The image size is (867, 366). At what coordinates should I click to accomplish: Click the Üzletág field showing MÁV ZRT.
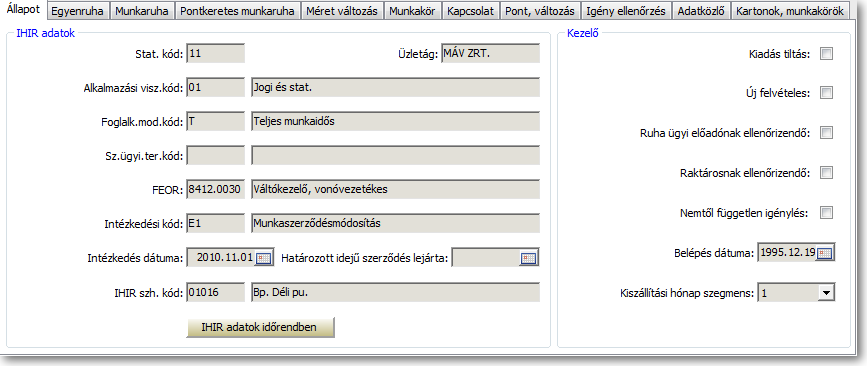tap(490, 54)
